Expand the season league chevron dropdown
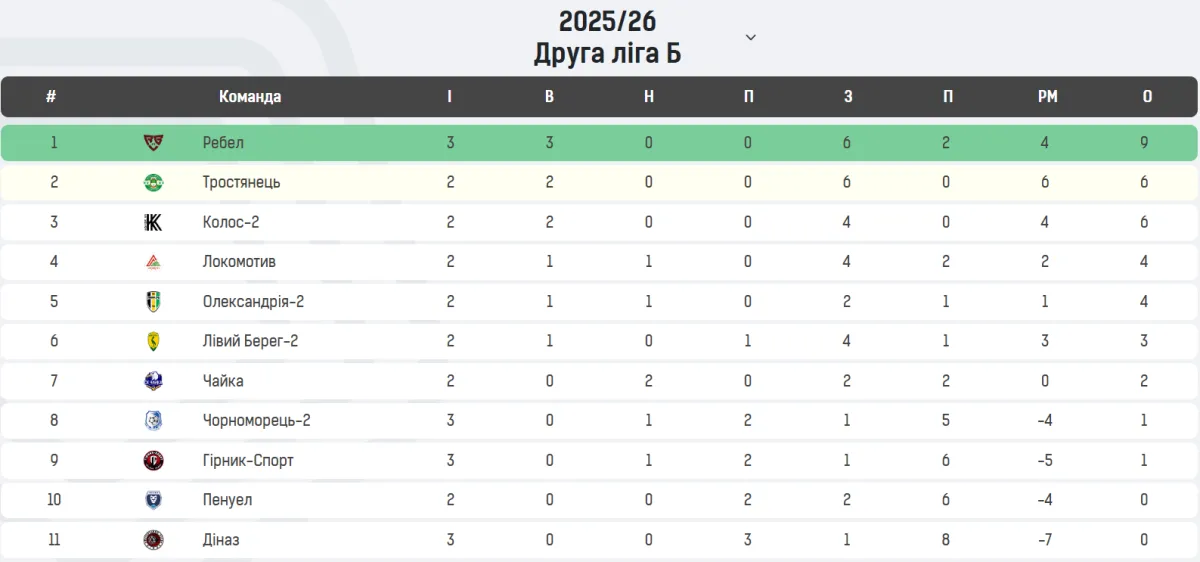Viewport: 1200px width, 562px height. (751, 37)
